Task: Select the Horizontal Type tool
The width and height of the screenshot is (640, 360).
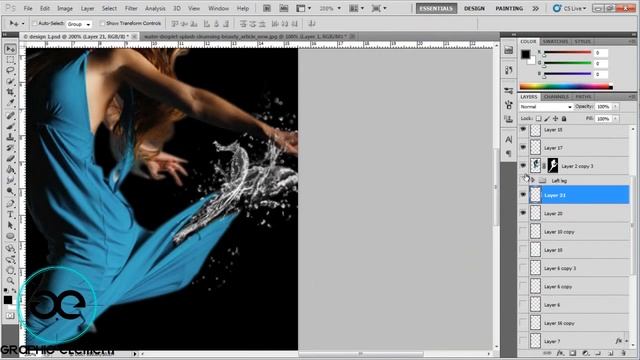Action: 10,214
